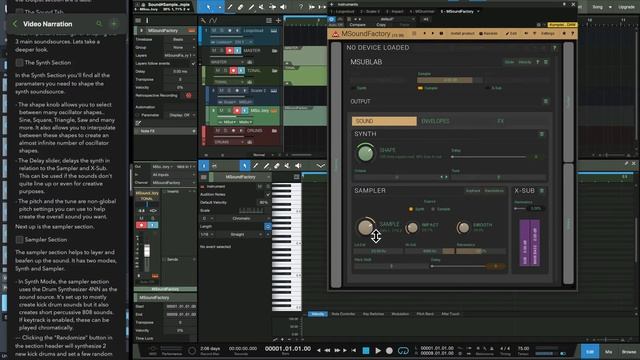Click the record button in transport bar
The image size is (640, 360).
(389, 350)
